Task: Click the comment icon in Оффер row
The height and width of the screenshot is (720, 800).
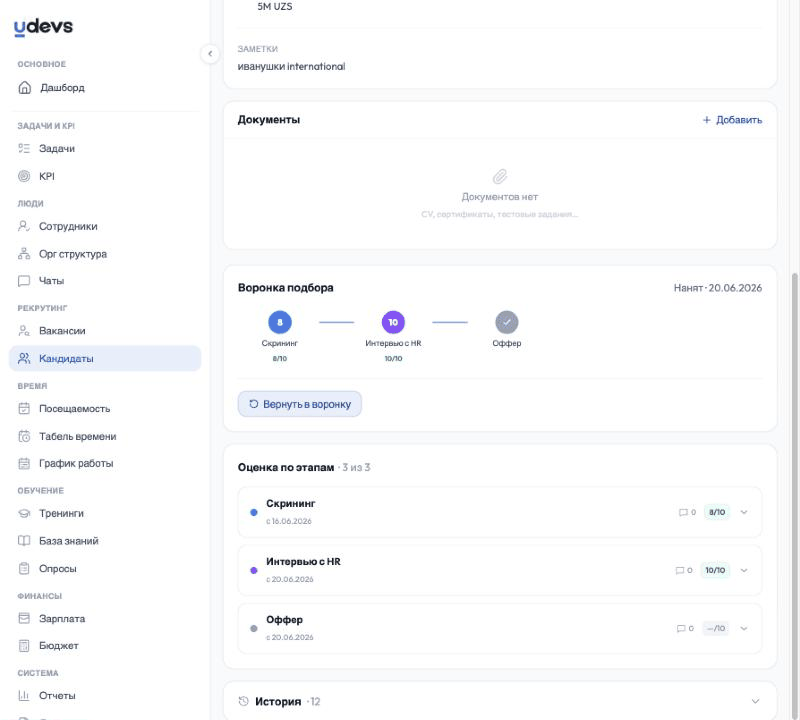Action: [681, 629]
